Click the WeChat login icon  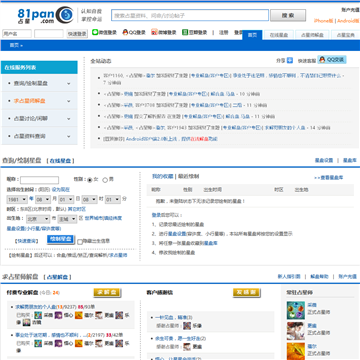point(95,32)
